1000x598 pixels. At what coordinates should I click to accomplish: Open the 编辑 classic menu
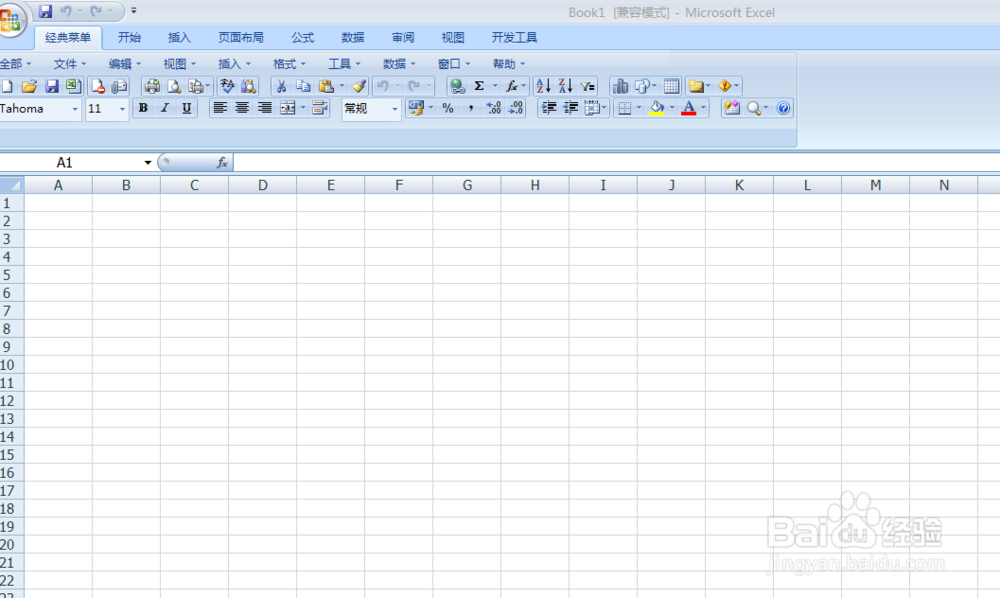[x=124, y=64]
